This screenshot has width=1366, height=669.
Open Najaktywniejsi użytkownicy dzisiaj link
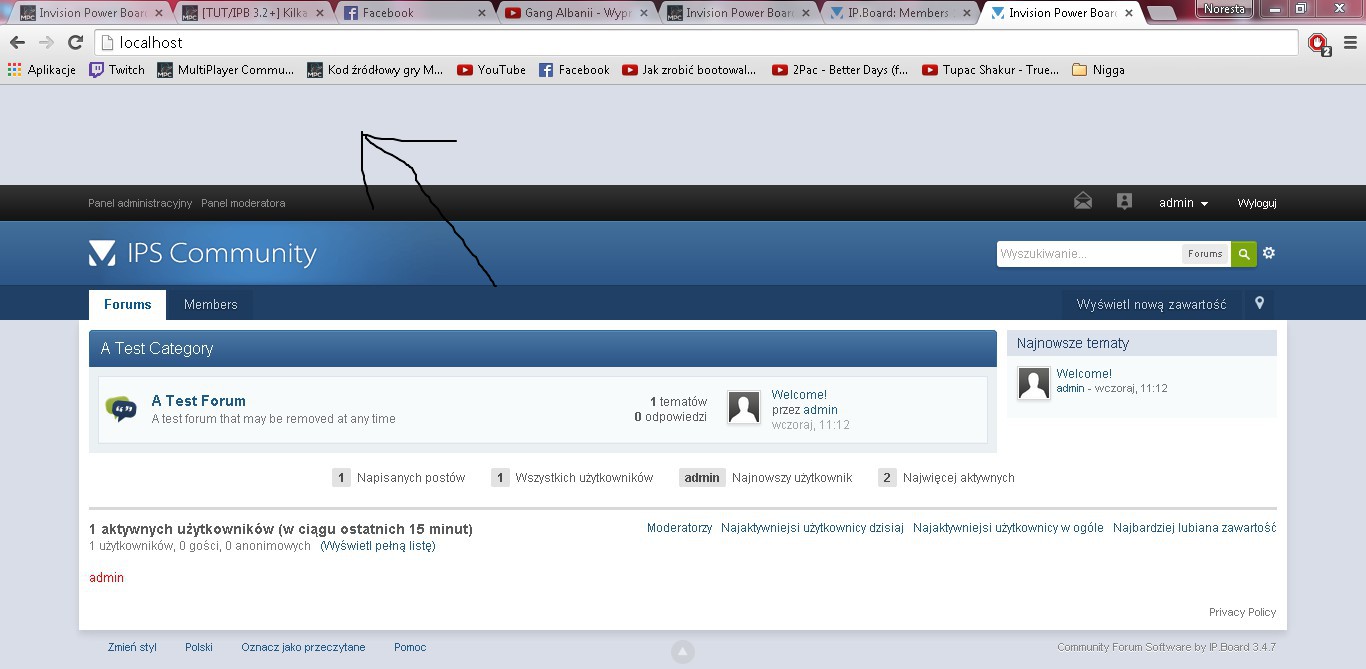812,528
